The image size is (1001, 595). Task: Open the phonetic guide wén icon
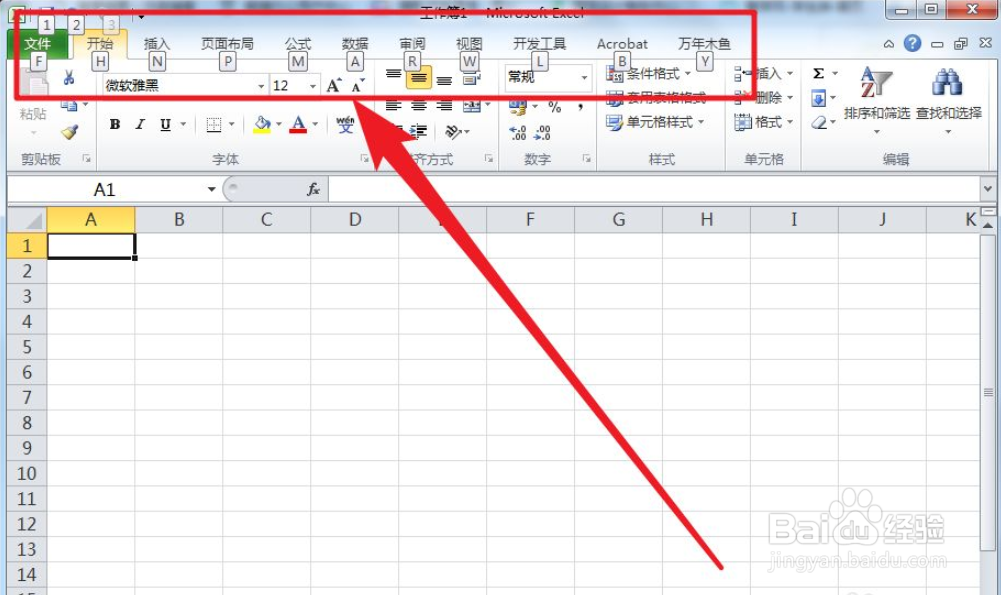coord(345,124)
